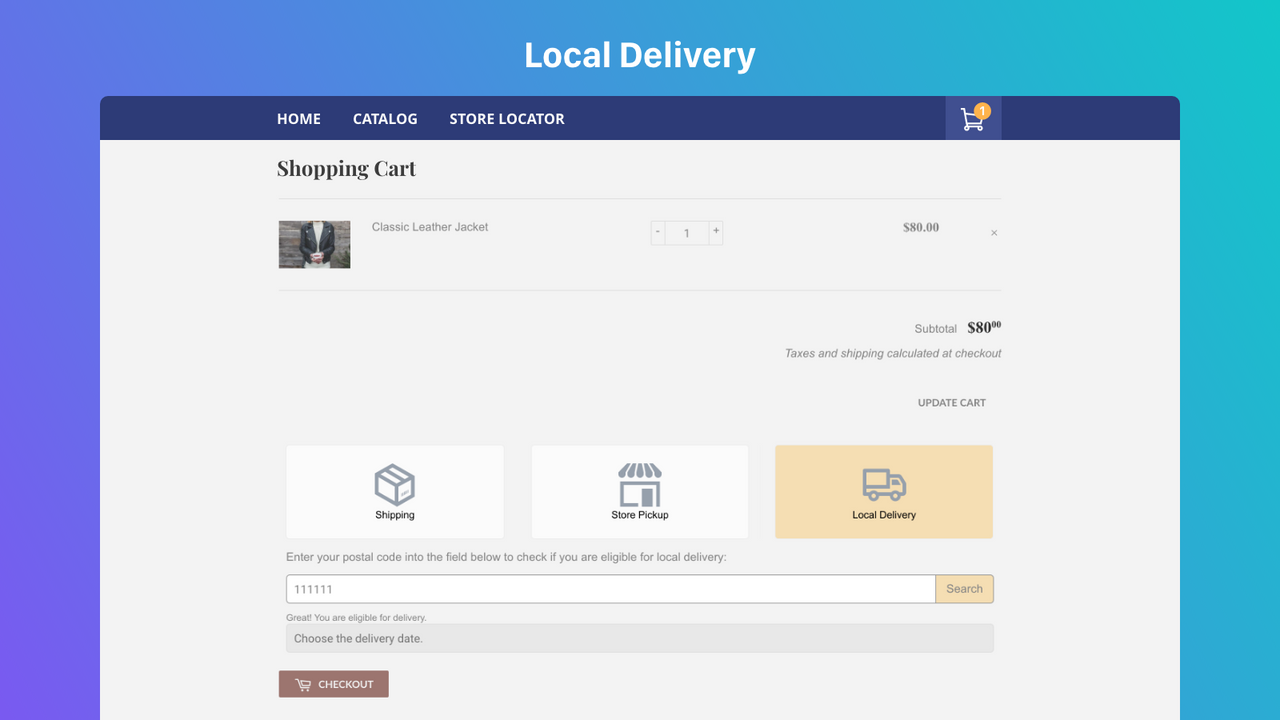Decrease jacket quantity with the minus stepper
The height and width of the screenshot is (720, 1280).
[x=657, y=231]
